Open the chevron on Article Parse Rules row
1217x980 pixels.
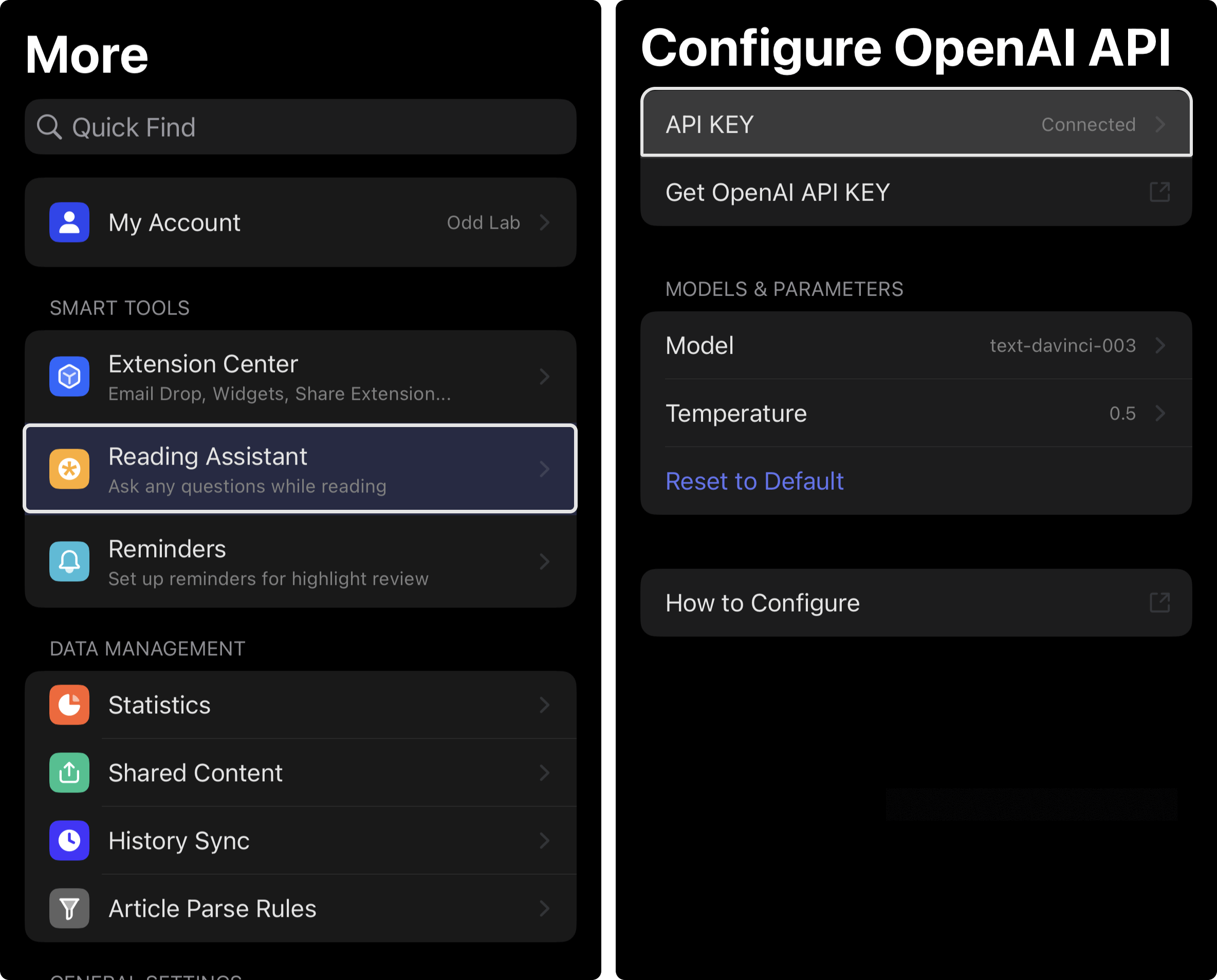(544, 908)
